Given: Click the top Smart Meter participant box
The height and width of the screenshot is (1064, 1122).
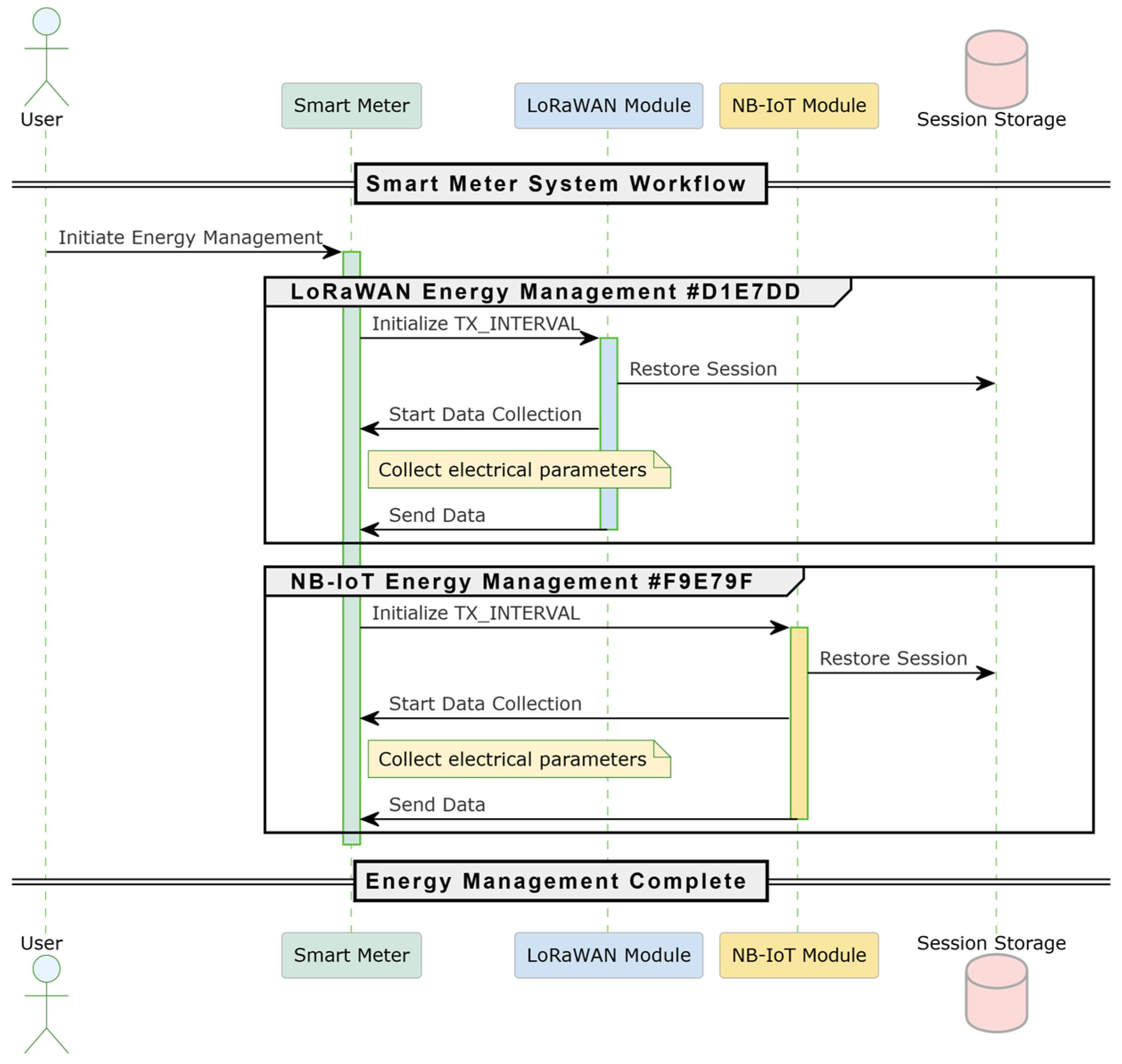Looking at the screenshot, I should pos(351,106).
